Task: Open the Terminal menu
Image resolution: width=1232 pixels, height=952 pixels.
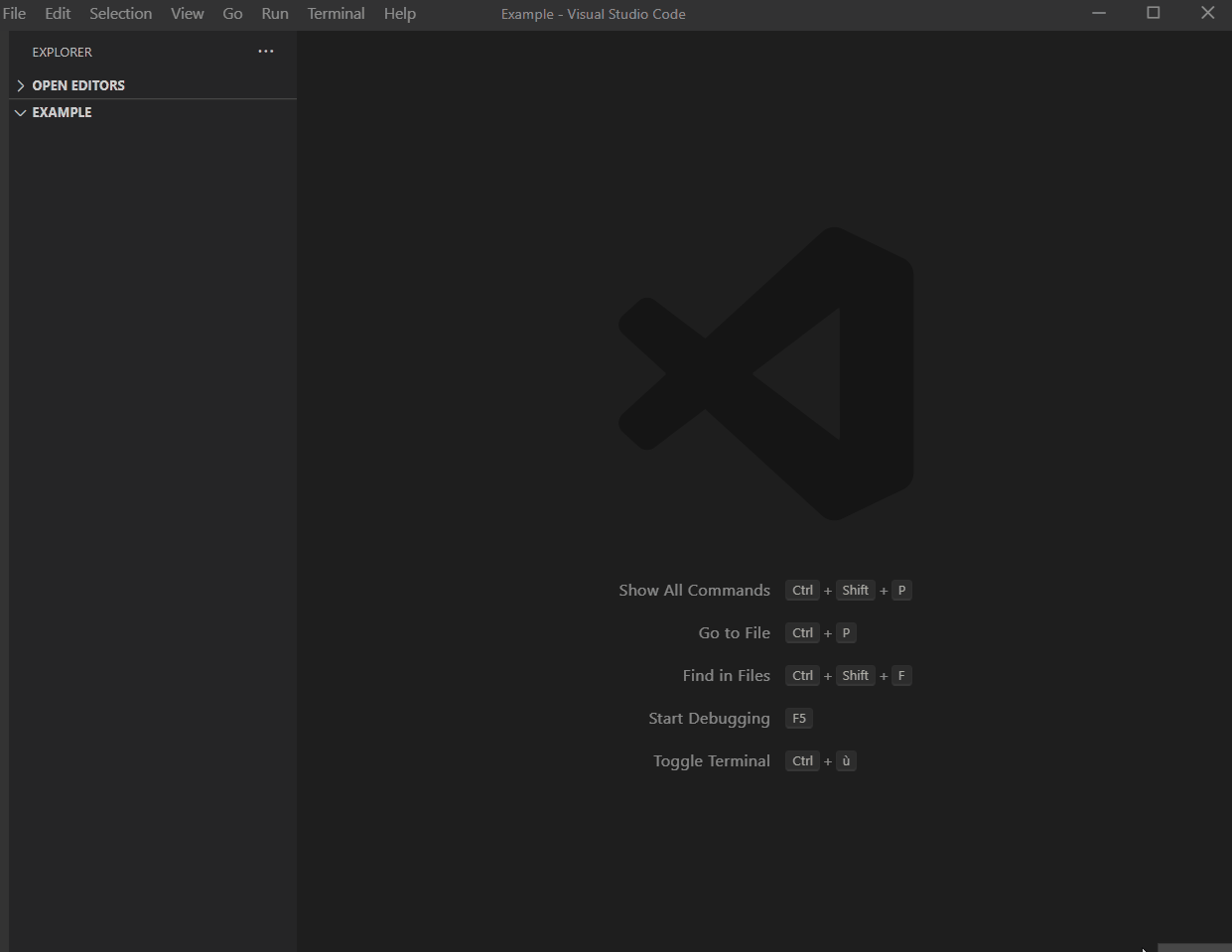Action: [x=336, y=14]
